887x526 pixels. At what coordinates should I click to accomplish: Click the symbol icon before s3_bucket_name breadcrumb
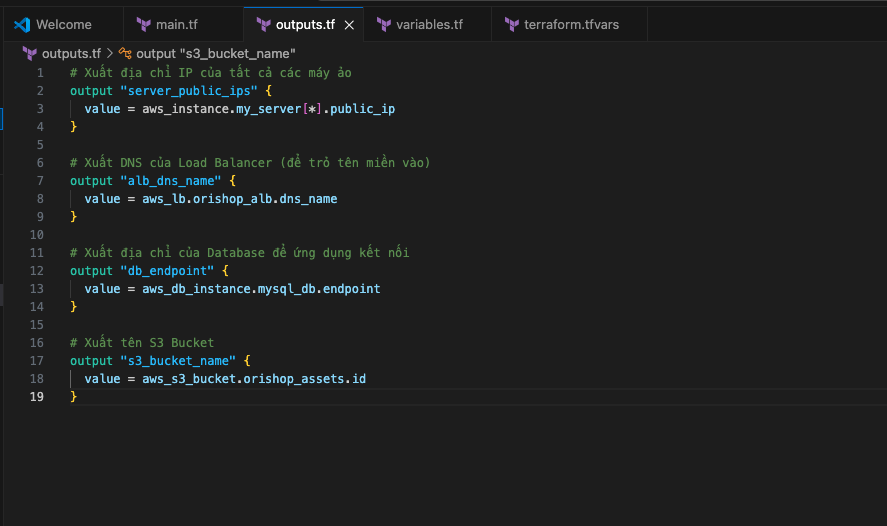click(x=125, y=53)
